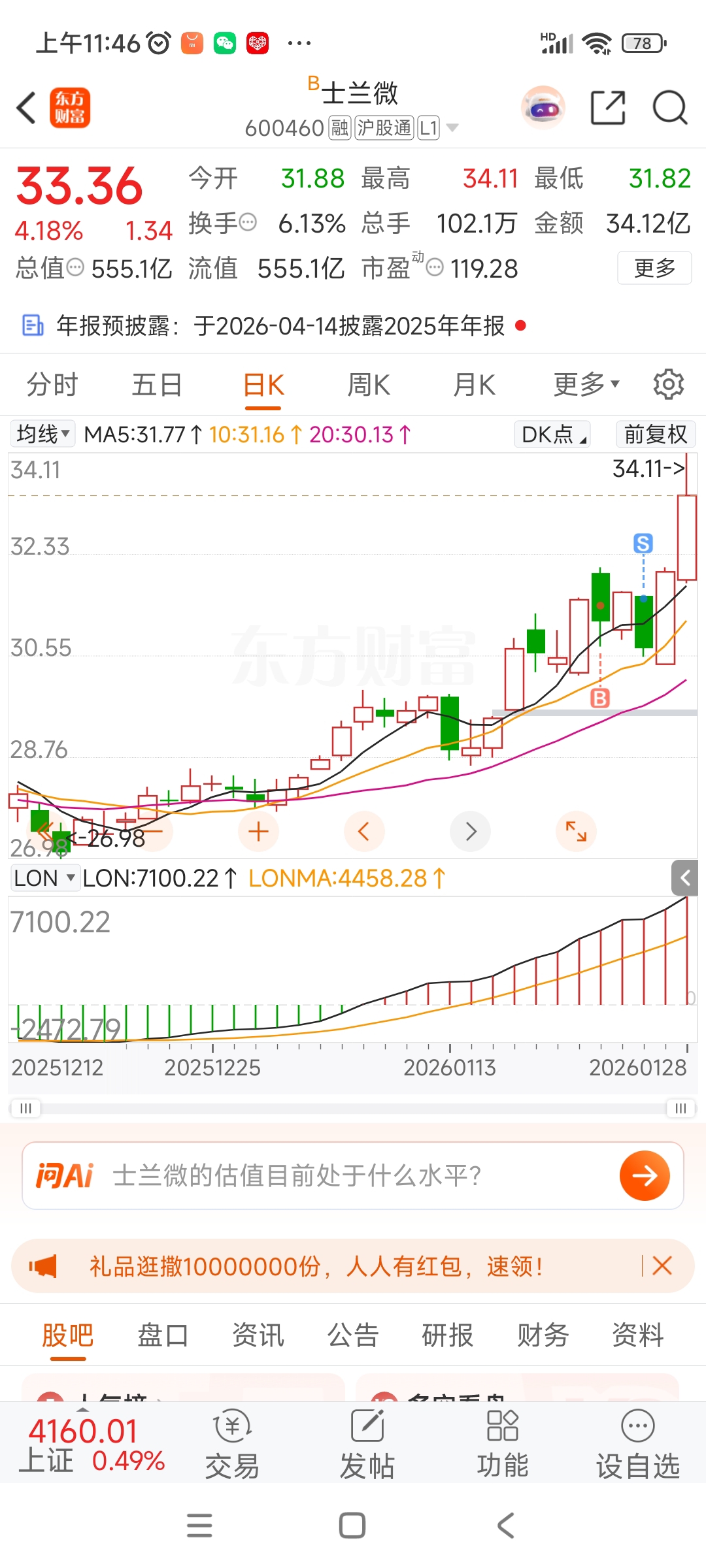Open 资料 tab
The height and width of the screenshot is (1568, 706).
[638, 1335]
